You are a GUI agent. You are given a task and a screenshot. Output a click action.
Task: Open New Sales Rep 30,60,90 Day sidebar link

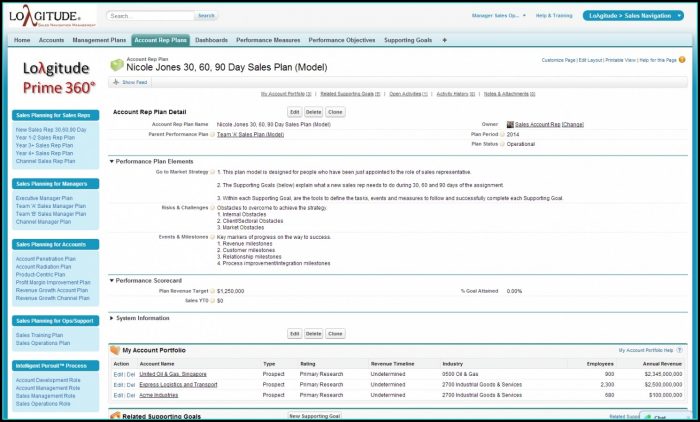tap(51, 130)
